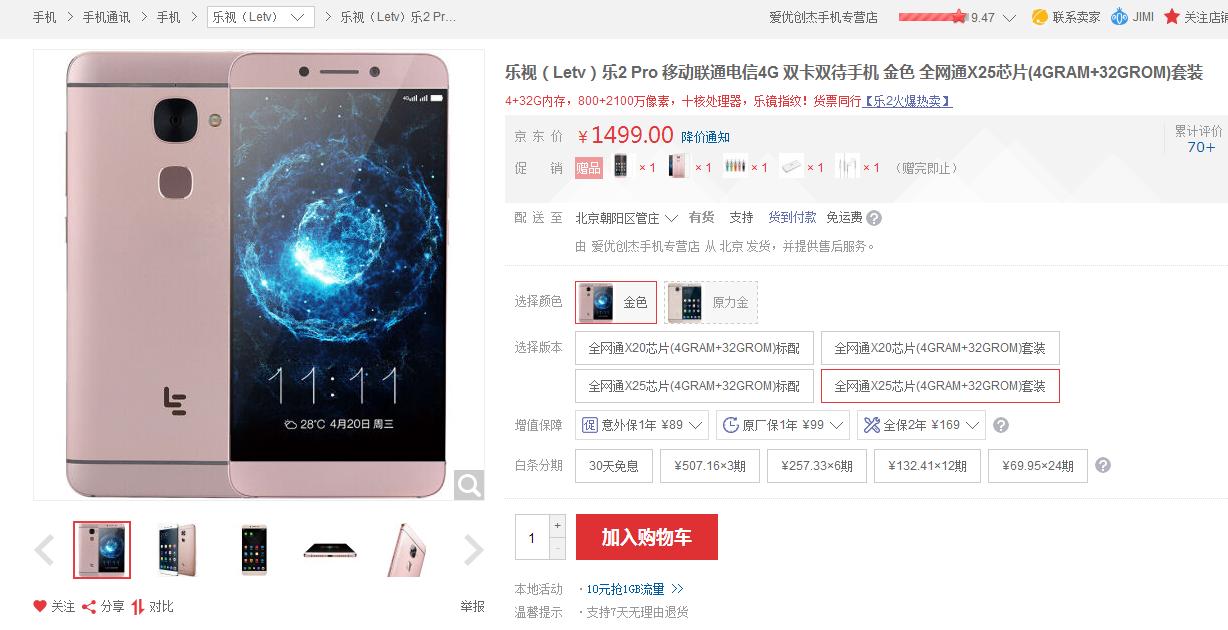
Task: Choose ¥132.41×12期 installment option
Action: [x=928, y=466]
